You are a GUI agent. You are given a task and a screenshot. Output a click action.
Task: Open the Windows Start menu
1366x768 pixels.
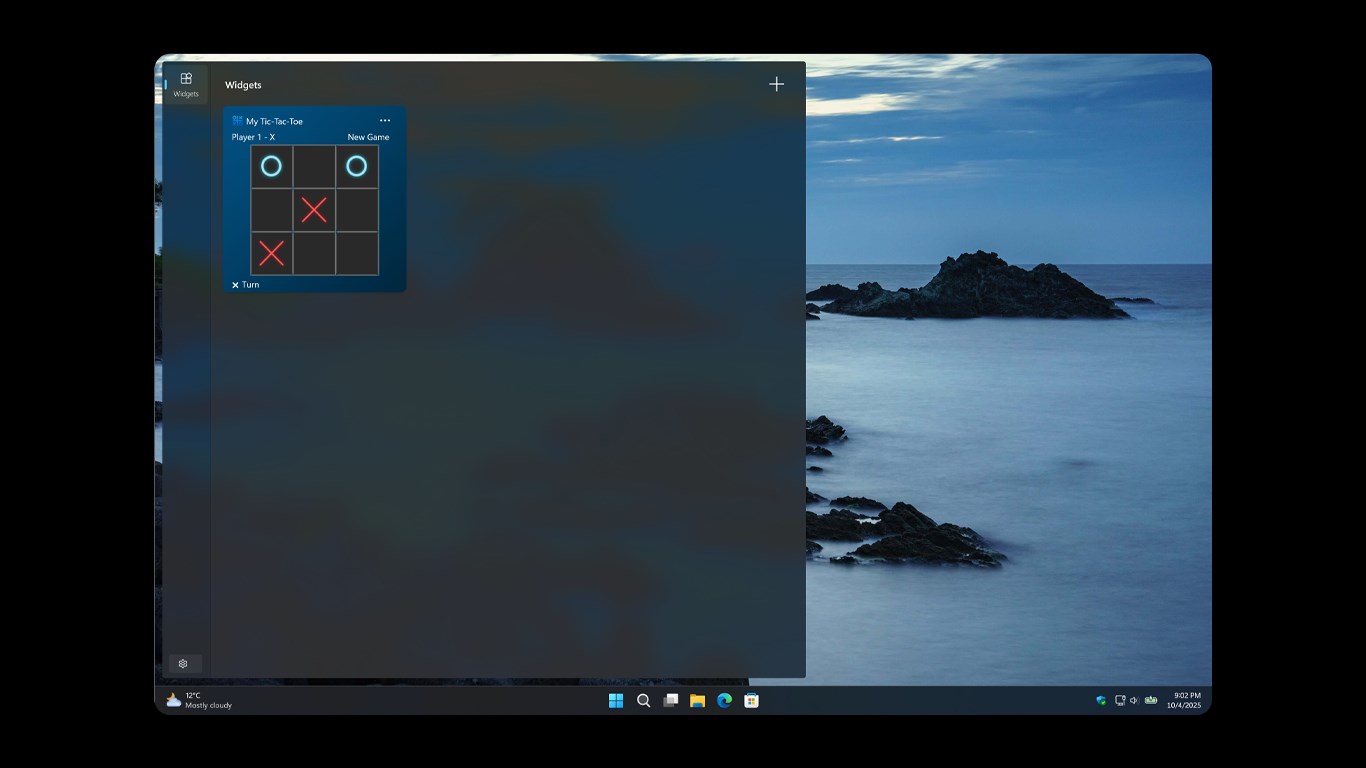(x=616, y=700)
